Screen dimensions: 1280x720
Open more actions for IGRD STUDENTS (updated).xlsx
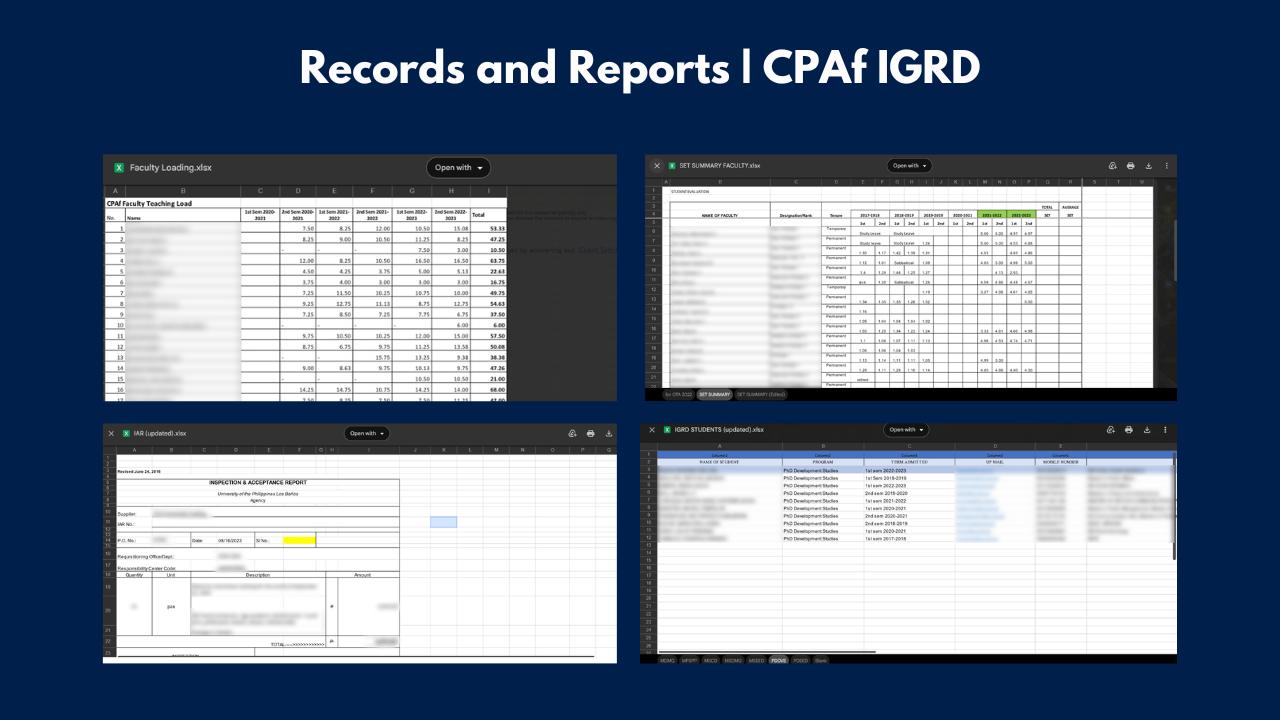[1166, 430]
